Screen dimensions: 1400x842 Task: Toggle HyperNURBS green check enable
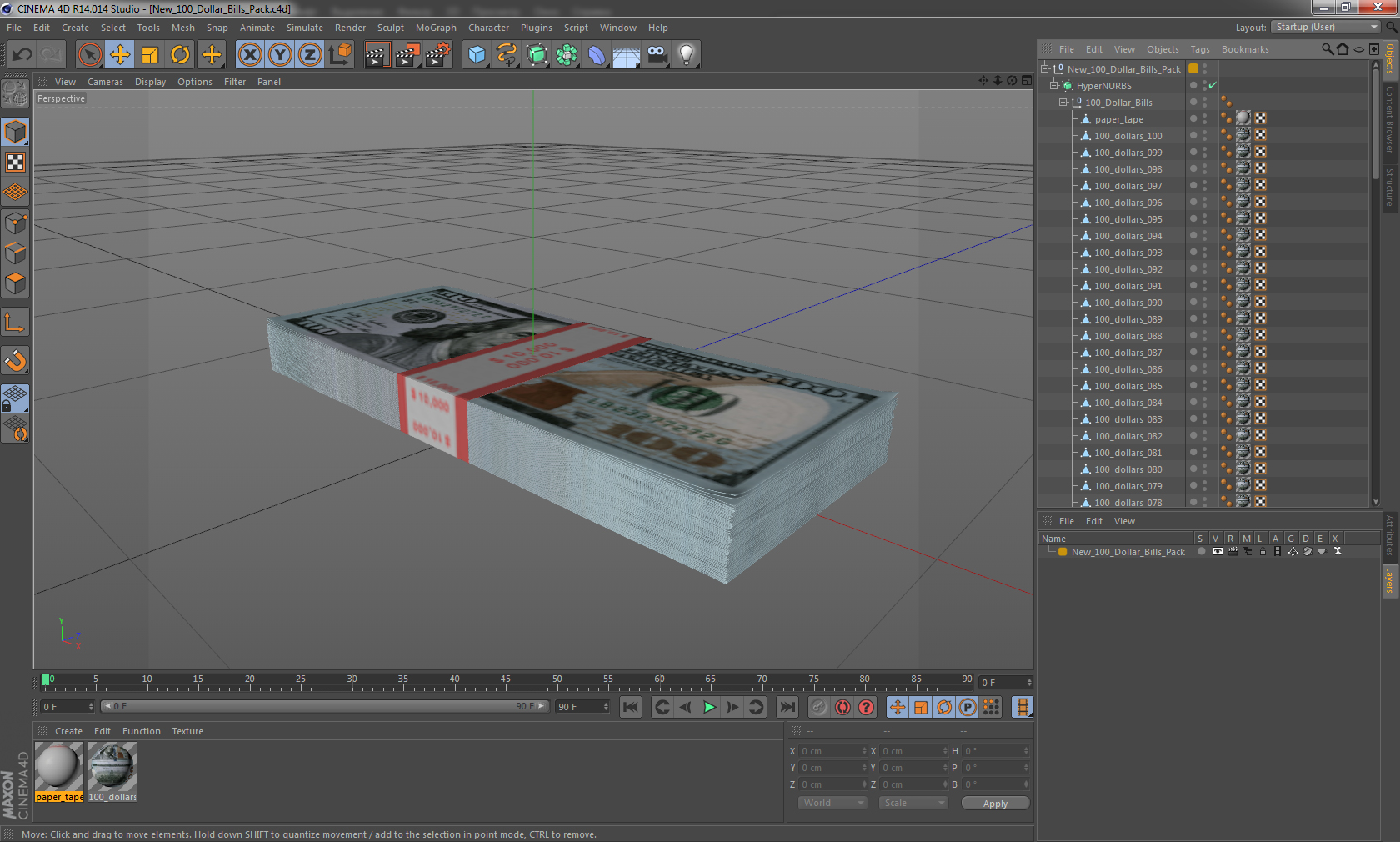1212,85
